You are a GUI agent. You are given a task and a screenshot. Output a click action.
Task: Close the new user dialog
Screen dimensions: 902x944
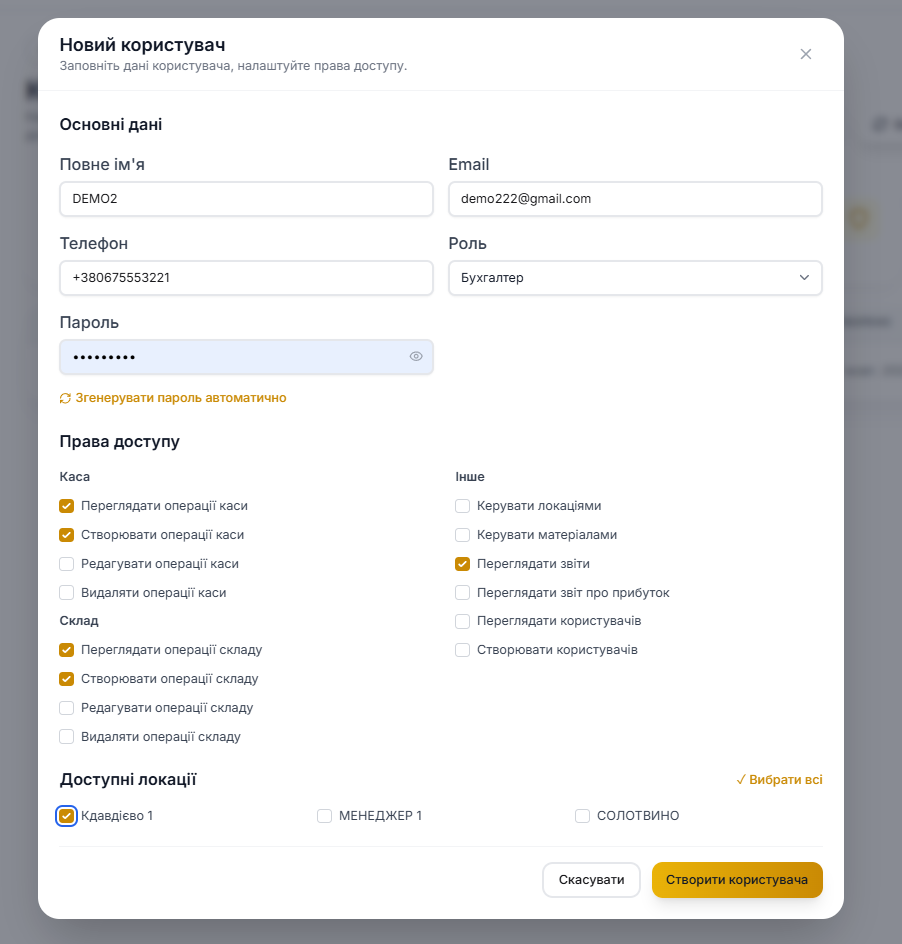click(x=806, y=54)
